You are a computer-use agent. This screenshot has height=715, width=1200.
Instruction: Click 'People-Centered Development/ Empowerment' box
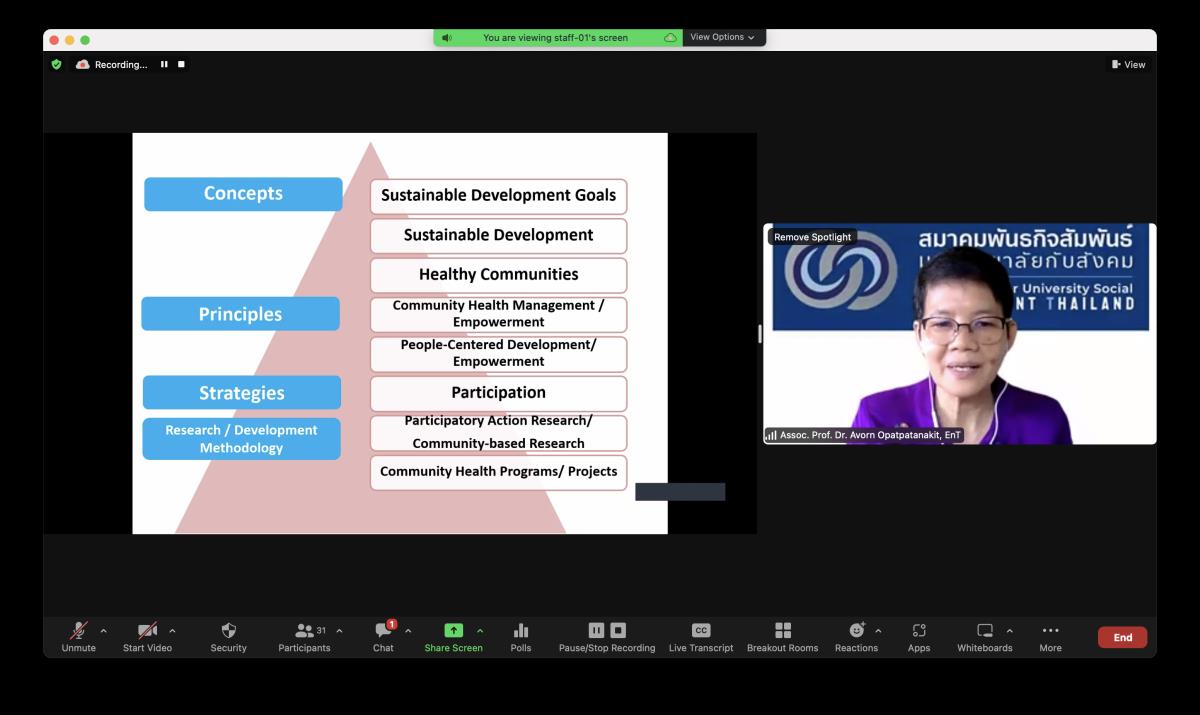[x=498, y=353]
